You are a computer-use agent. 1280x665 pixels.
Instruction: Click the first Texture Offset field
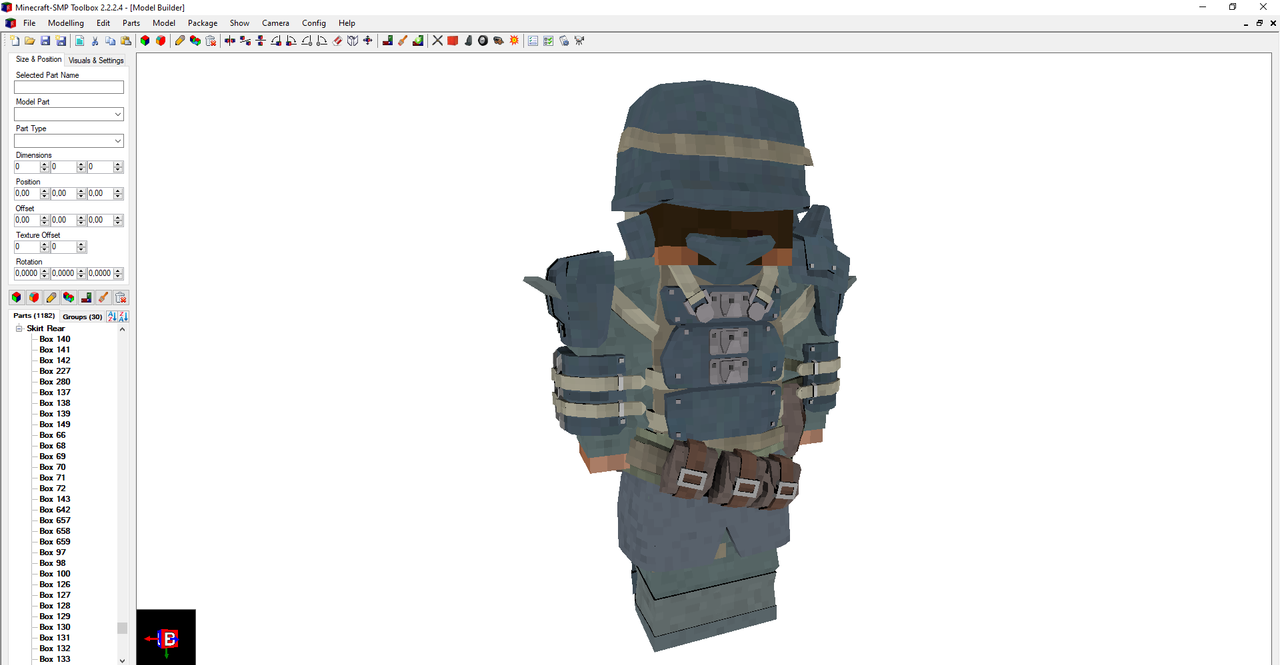27,247
